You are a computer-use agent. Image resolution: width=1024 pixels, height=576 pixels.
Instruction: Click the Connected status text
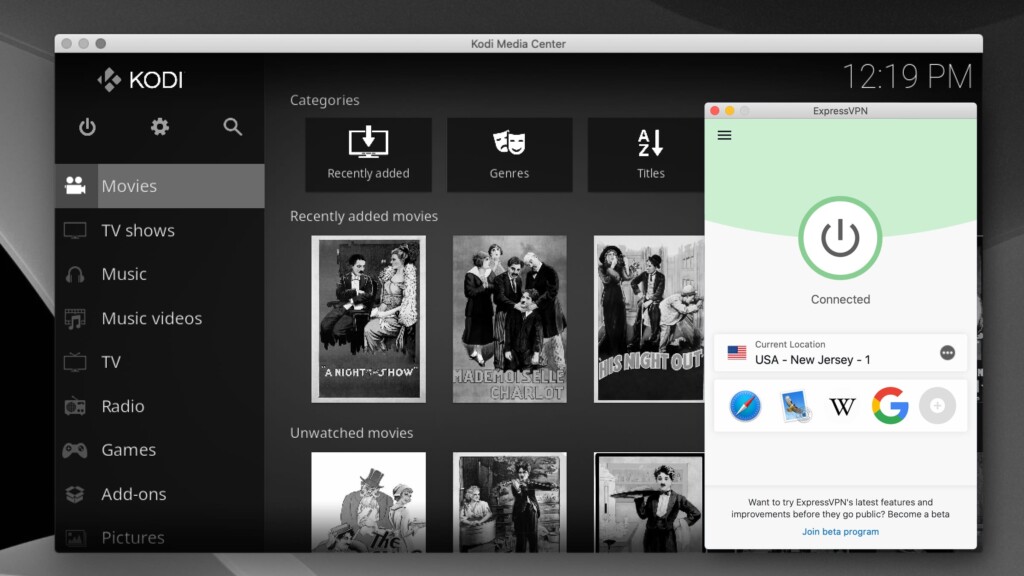[x=840, y=300]
